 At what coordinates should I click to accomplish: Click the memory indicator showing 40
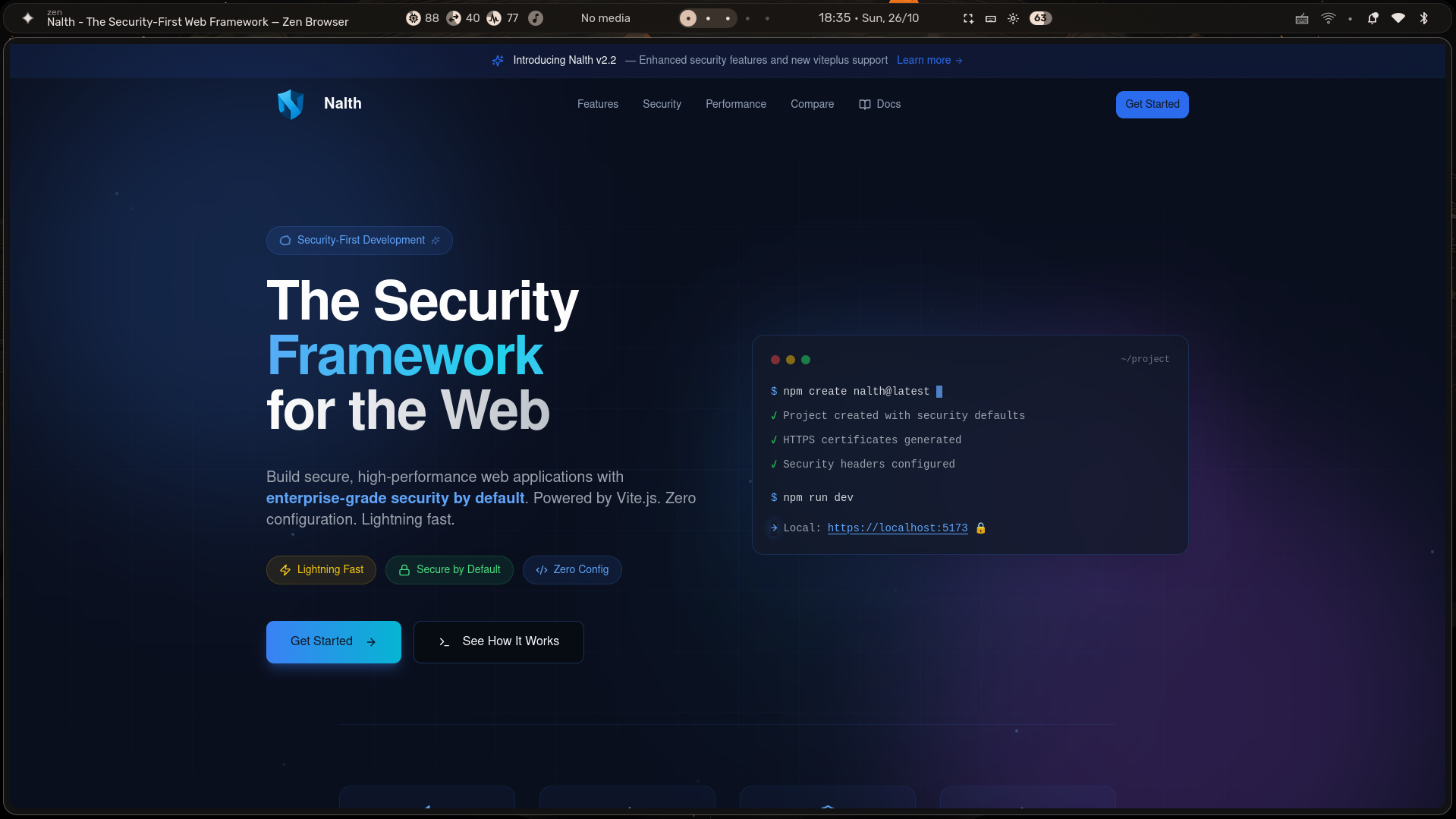tap(463, 18)
